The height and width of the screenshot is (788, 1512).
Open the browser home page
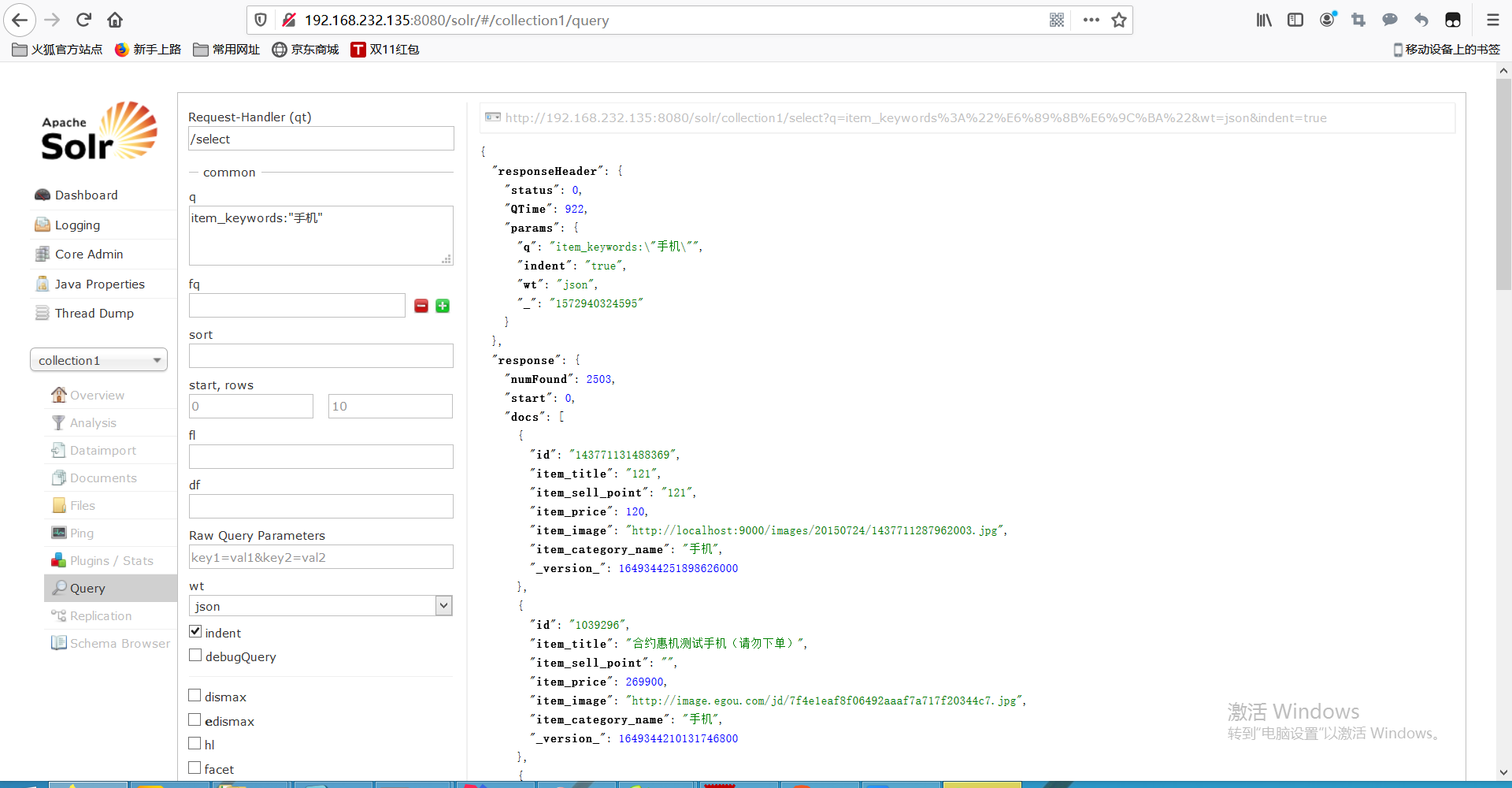pyautogui.click(x=115, y=20)
